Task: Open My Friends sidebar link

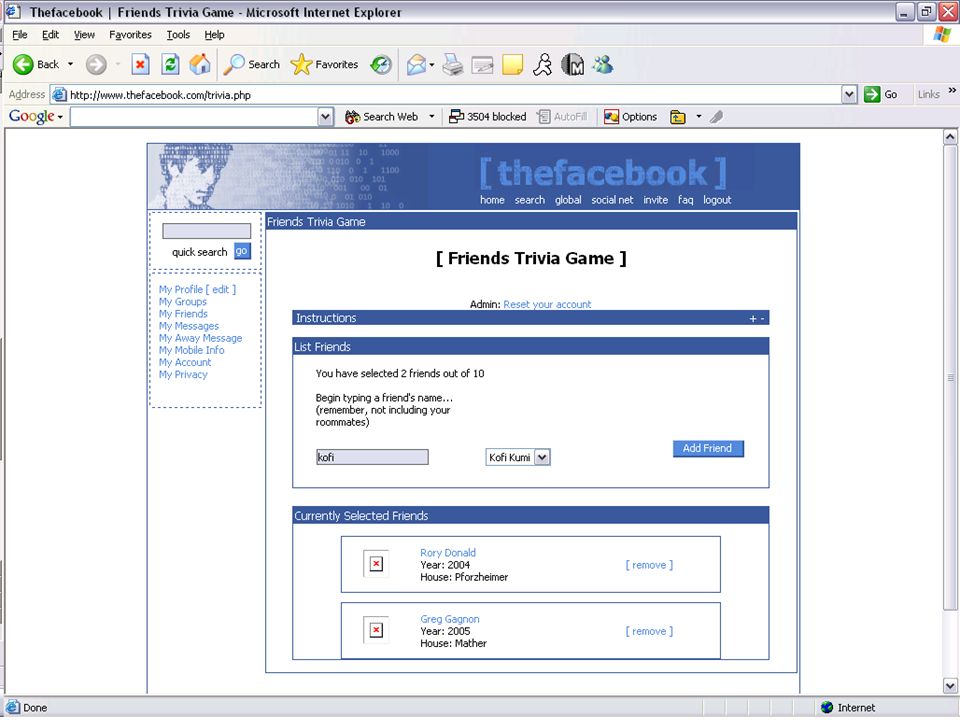Action: click(x=183, y=313)
